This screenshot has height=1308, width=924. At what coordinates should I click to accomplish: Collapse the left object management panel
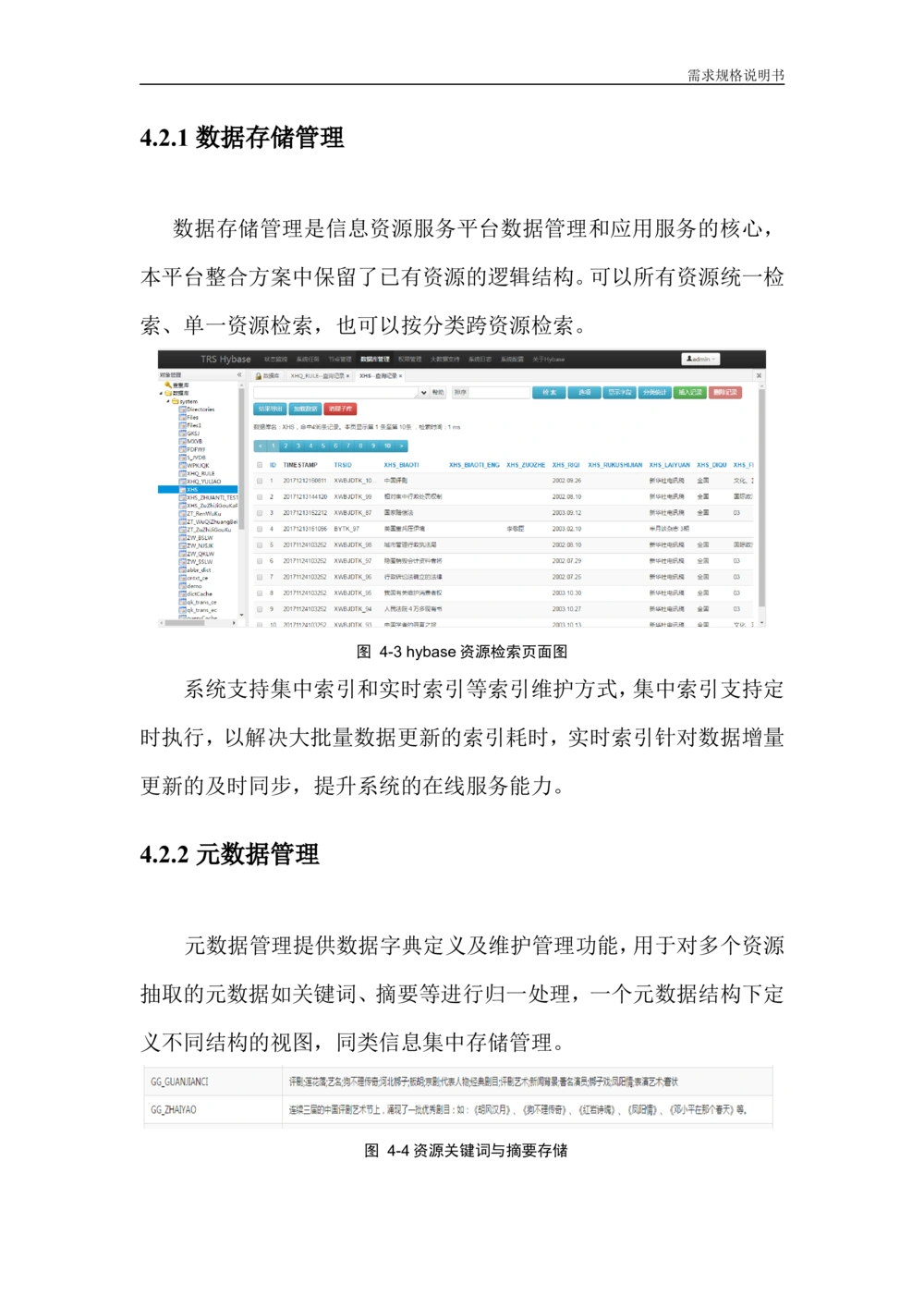tap(239, 375)
